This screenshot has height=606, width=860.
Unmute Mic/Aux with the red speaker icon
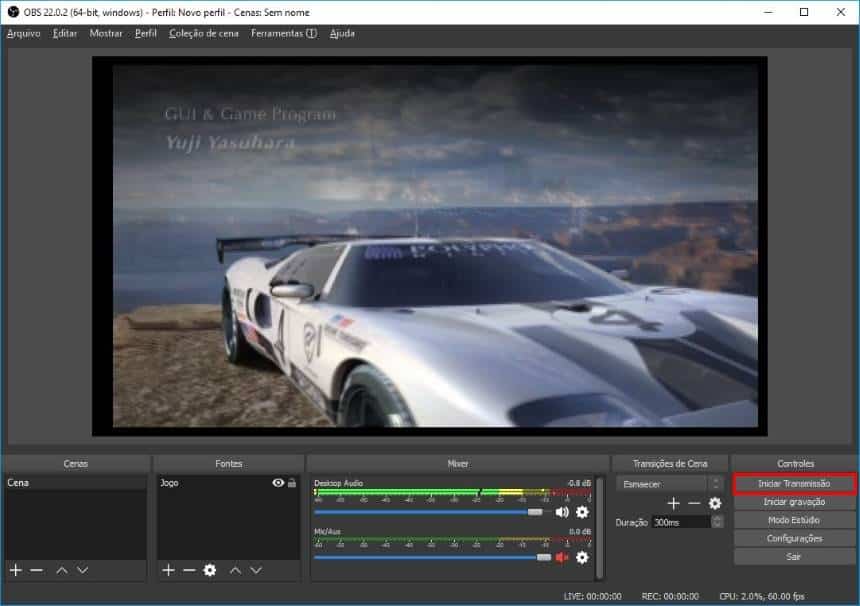click(562, 558)
